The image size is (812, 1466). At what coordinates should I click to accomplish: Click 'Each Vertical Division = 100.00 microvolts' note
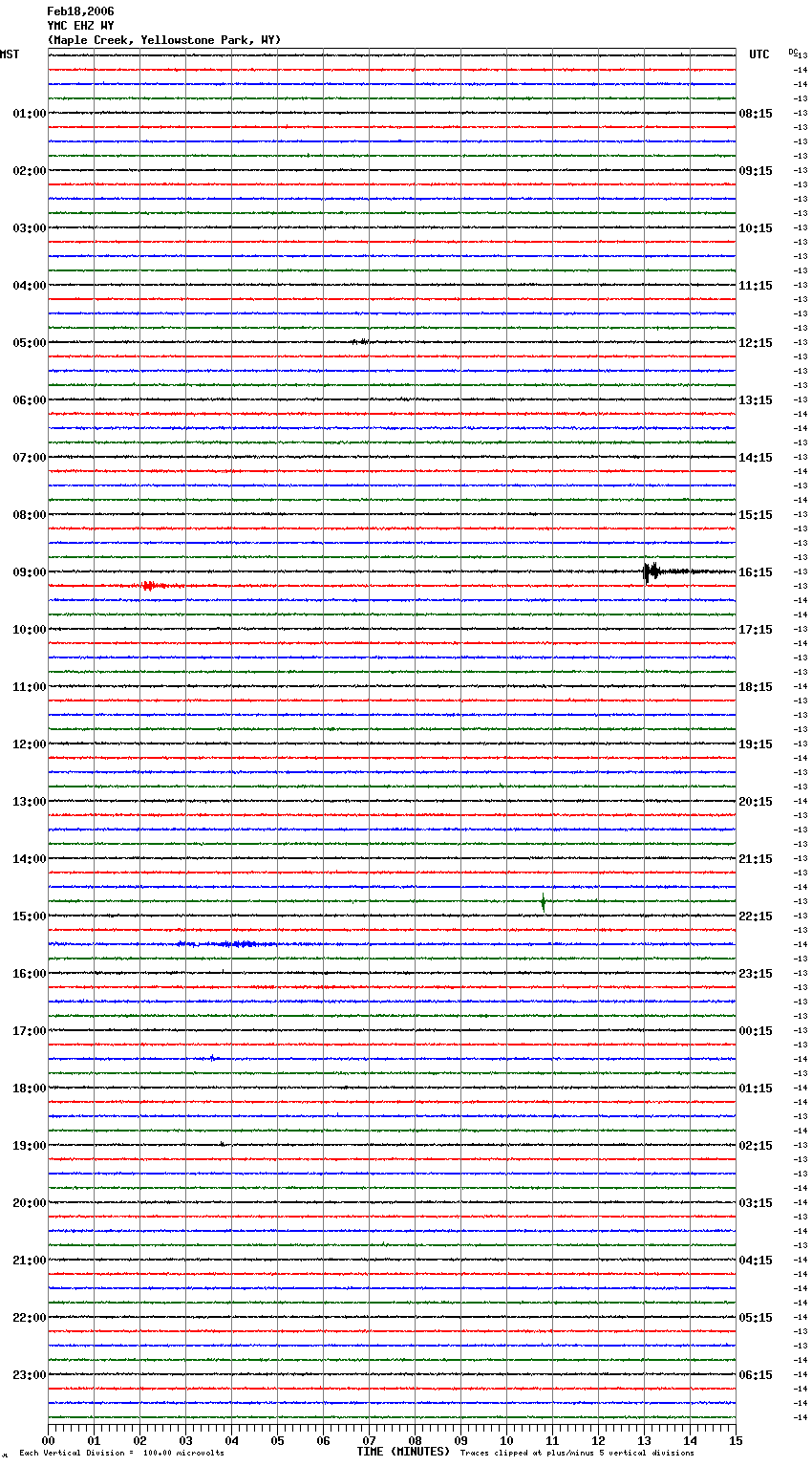point(121,1454)
